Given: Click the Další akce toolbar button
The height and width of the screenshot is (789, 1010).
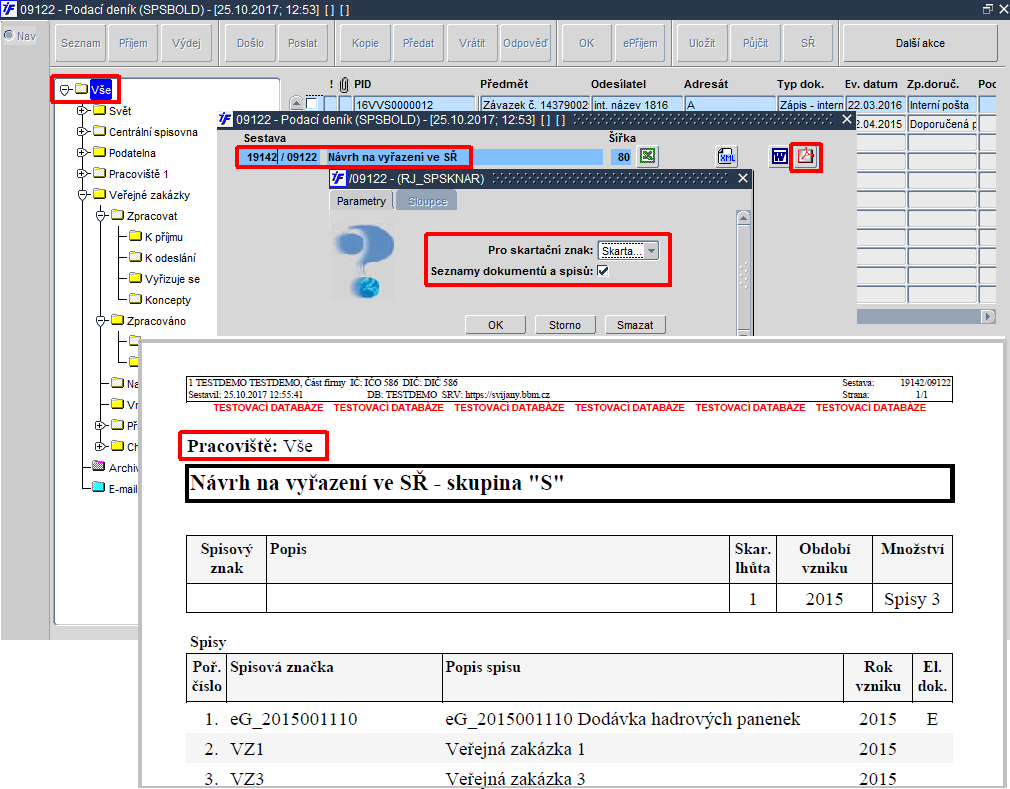Looking at the screenshot, I should [x=919, y=43].
